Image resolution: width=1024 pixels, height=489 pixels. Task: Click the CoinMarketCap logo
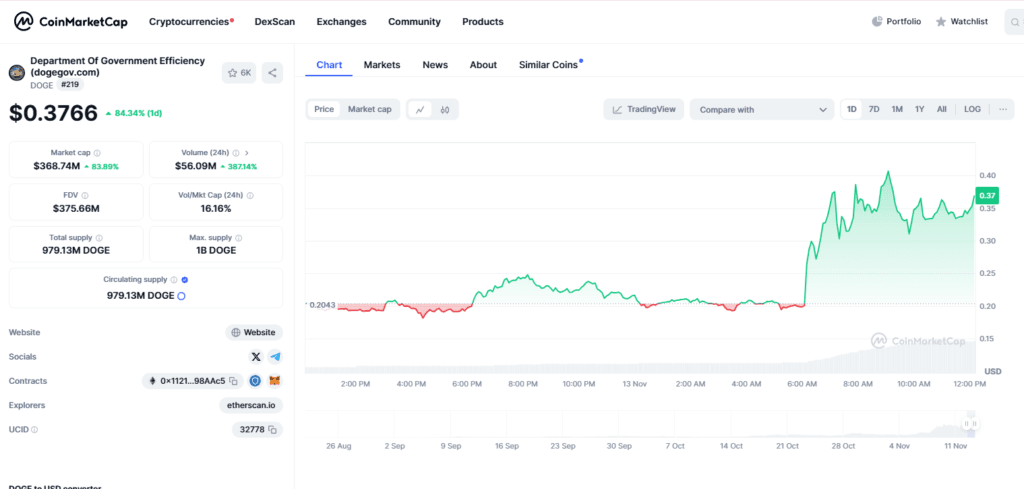point(71,22)
